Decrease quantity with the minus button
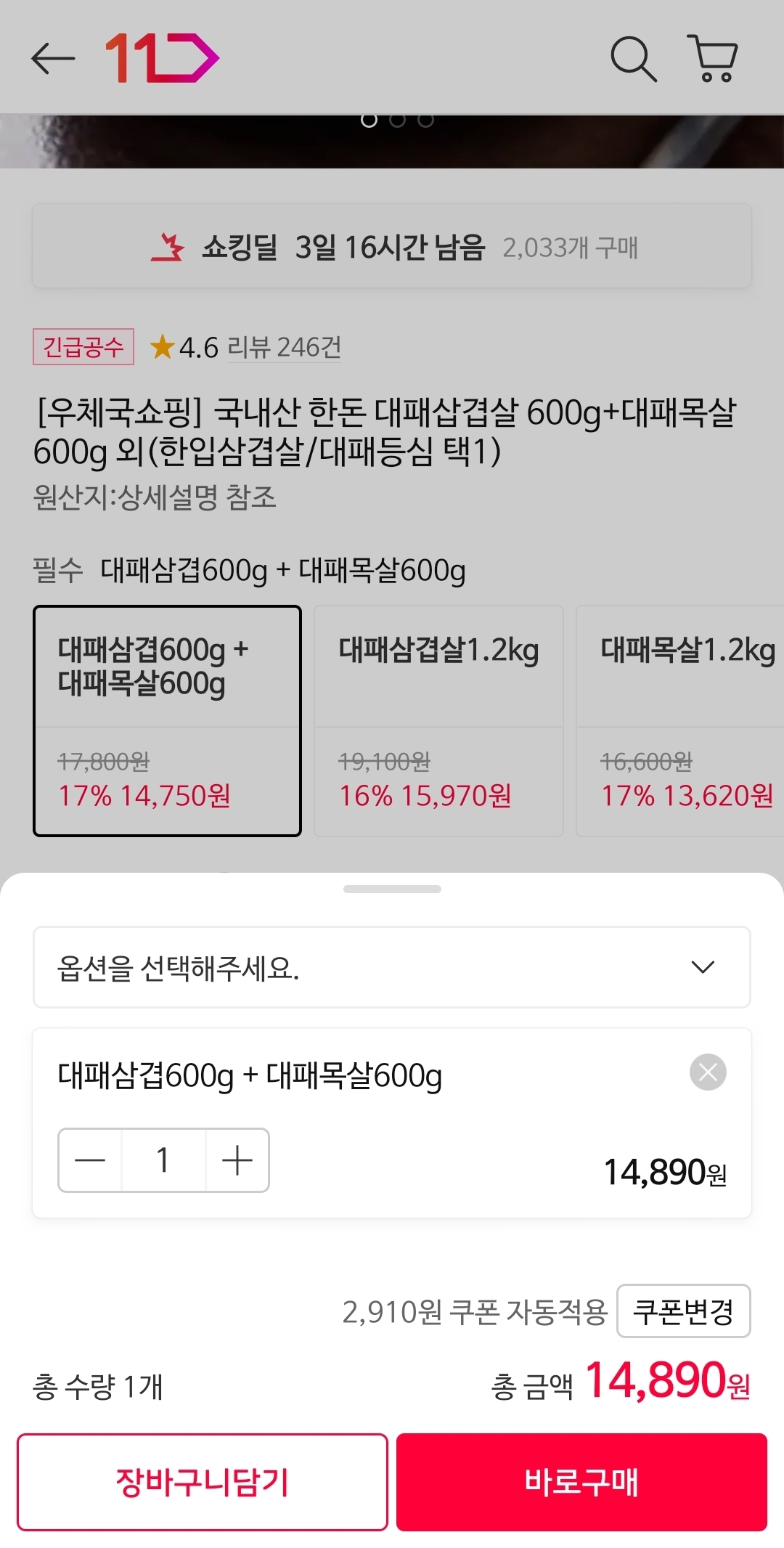 pyautogui.click(x=90, y=1160)
